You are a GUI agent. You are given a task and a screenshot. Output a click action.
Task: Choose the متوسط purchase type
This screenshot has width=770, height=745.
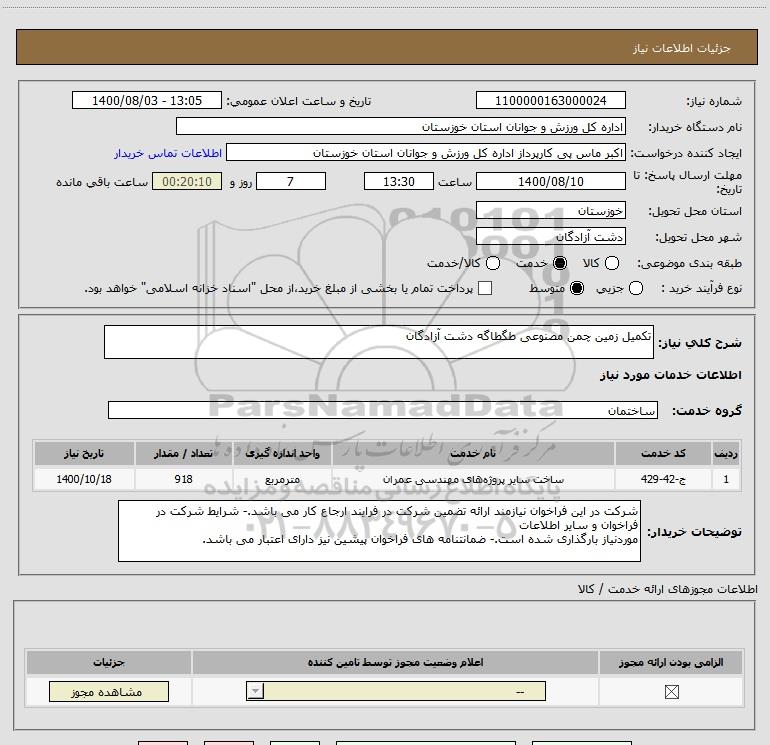577,288
